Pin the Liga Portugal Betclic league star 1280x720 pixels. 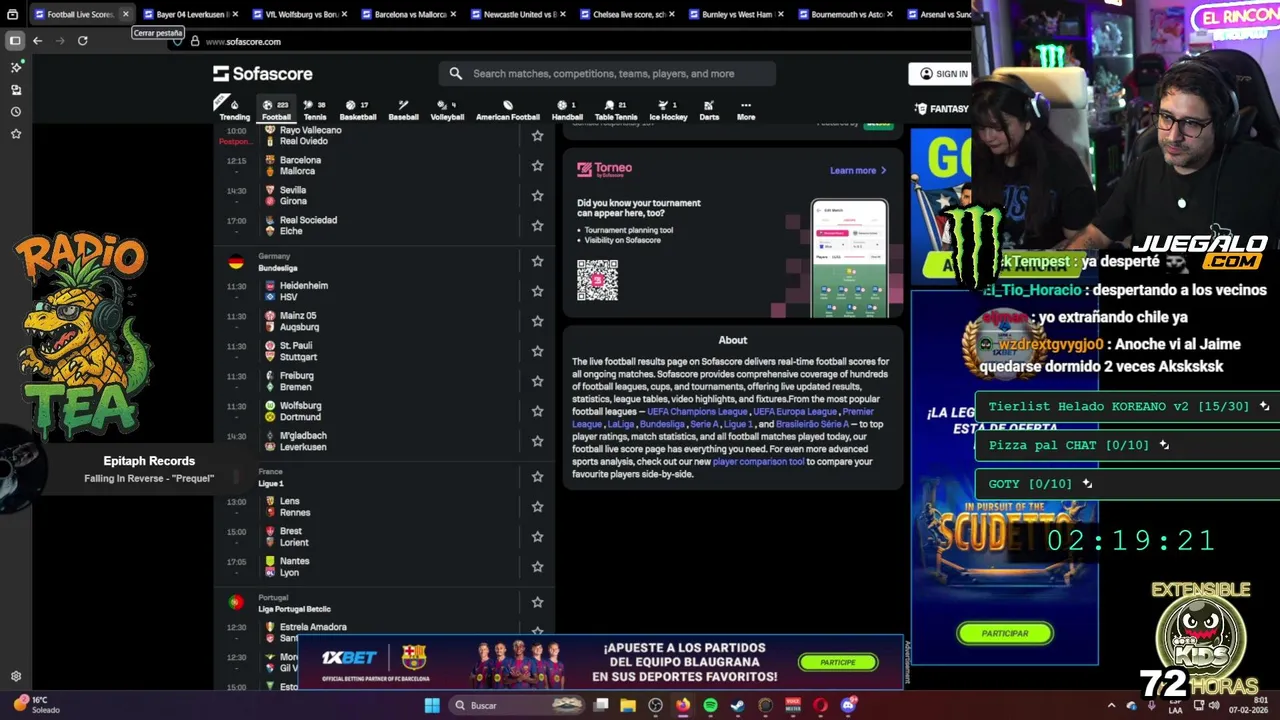point(537,602)
